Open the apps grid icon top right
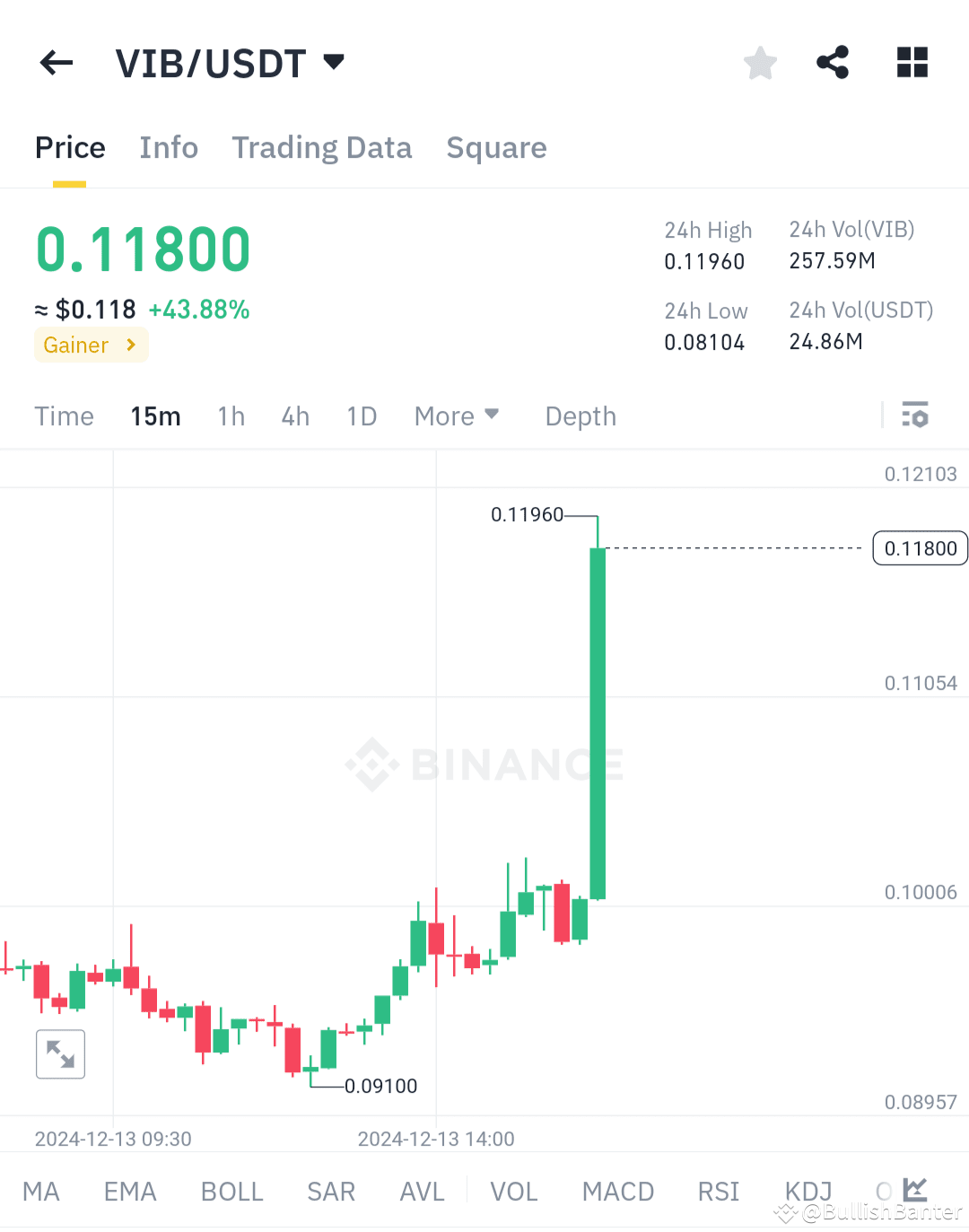 click(912, 62)
